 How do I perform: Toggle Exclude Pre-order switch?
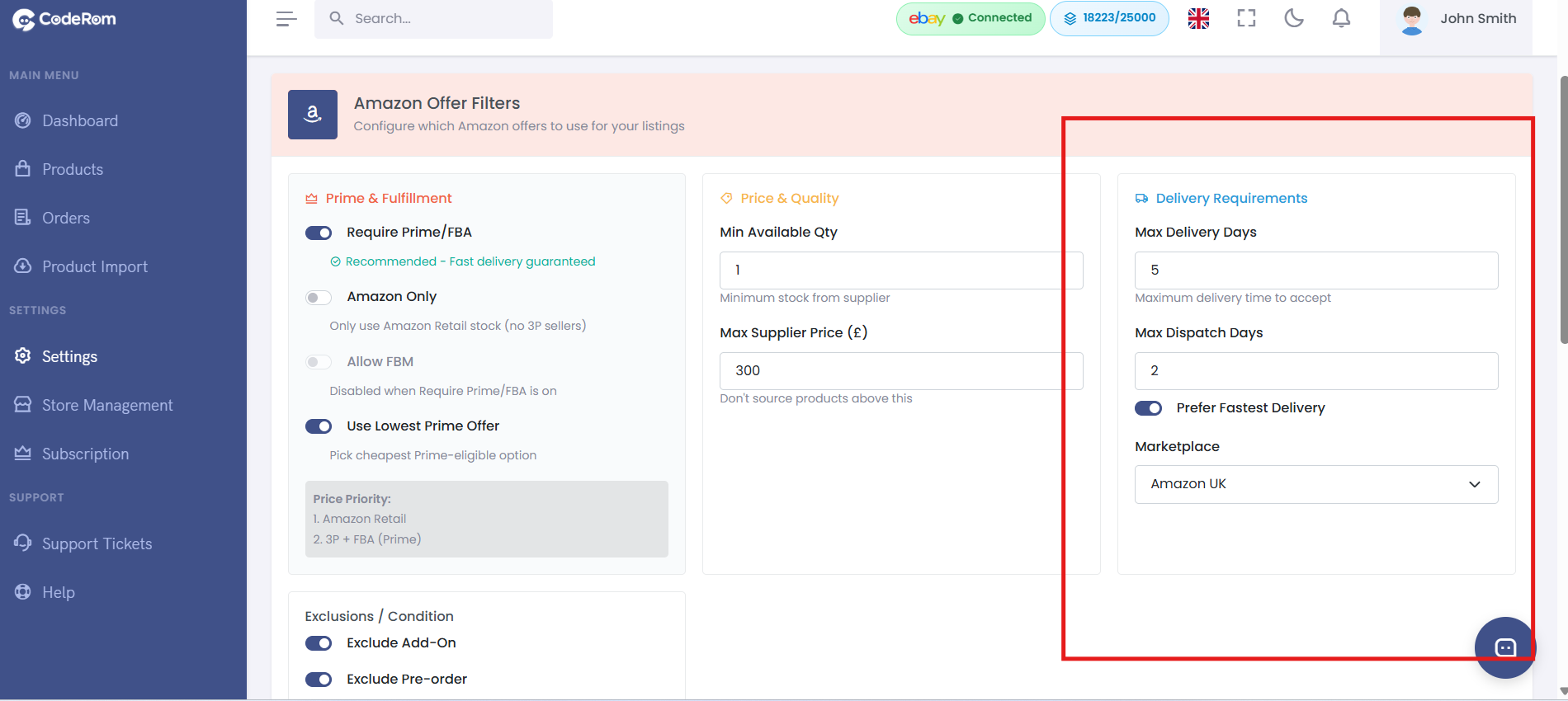tap(319, 680)
